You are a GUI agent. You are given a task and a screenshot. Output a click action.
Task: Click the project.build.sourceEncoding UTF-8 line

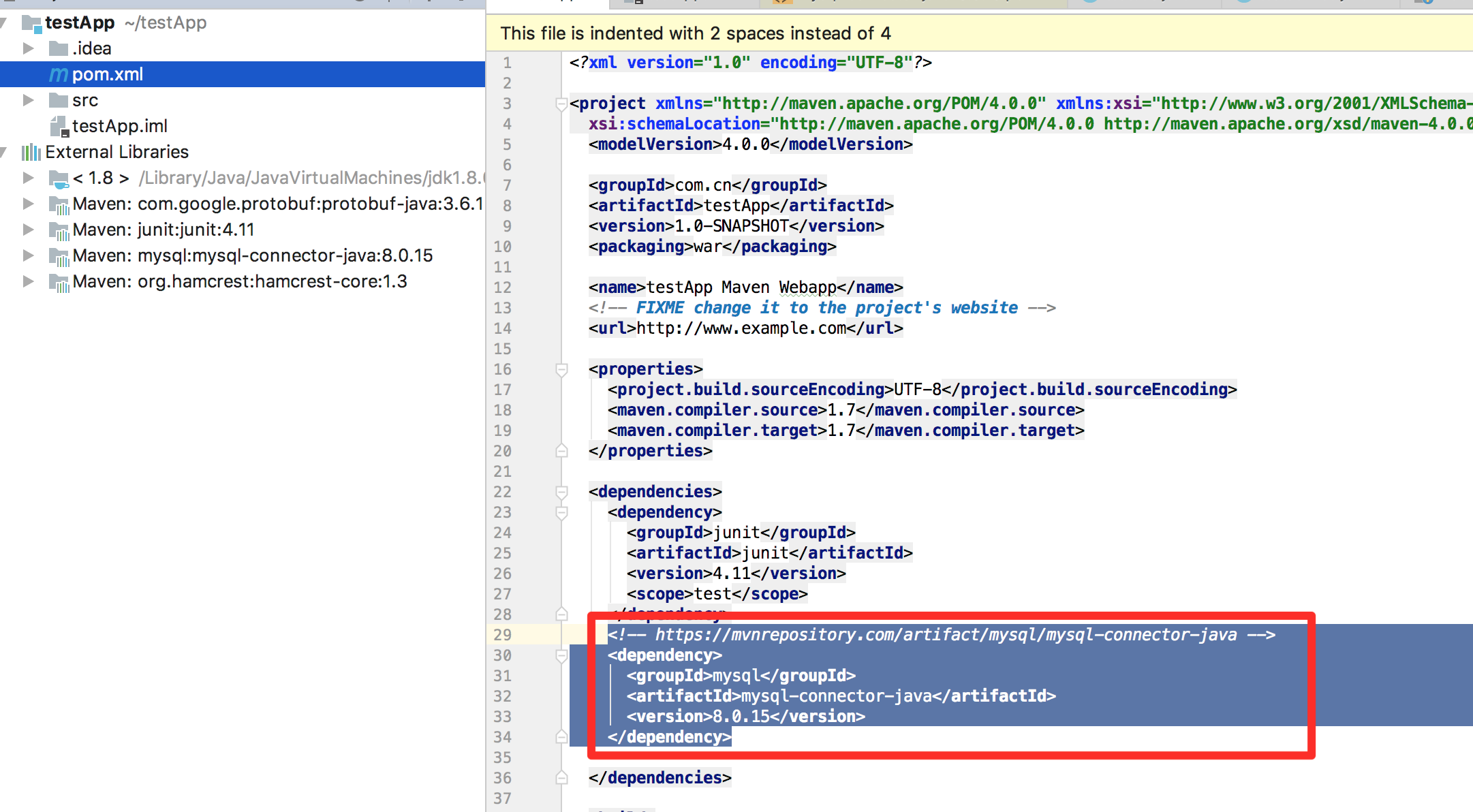[x=922, y=390]
